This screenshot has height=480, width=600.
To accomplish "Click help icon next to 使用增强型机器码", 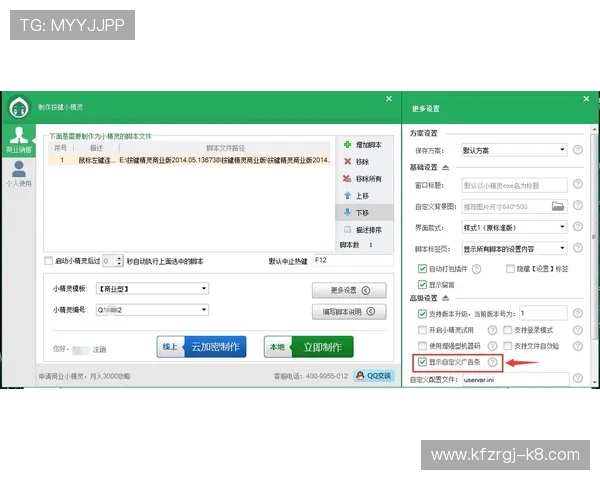I will pyautogui.click(x=492, y=346).
